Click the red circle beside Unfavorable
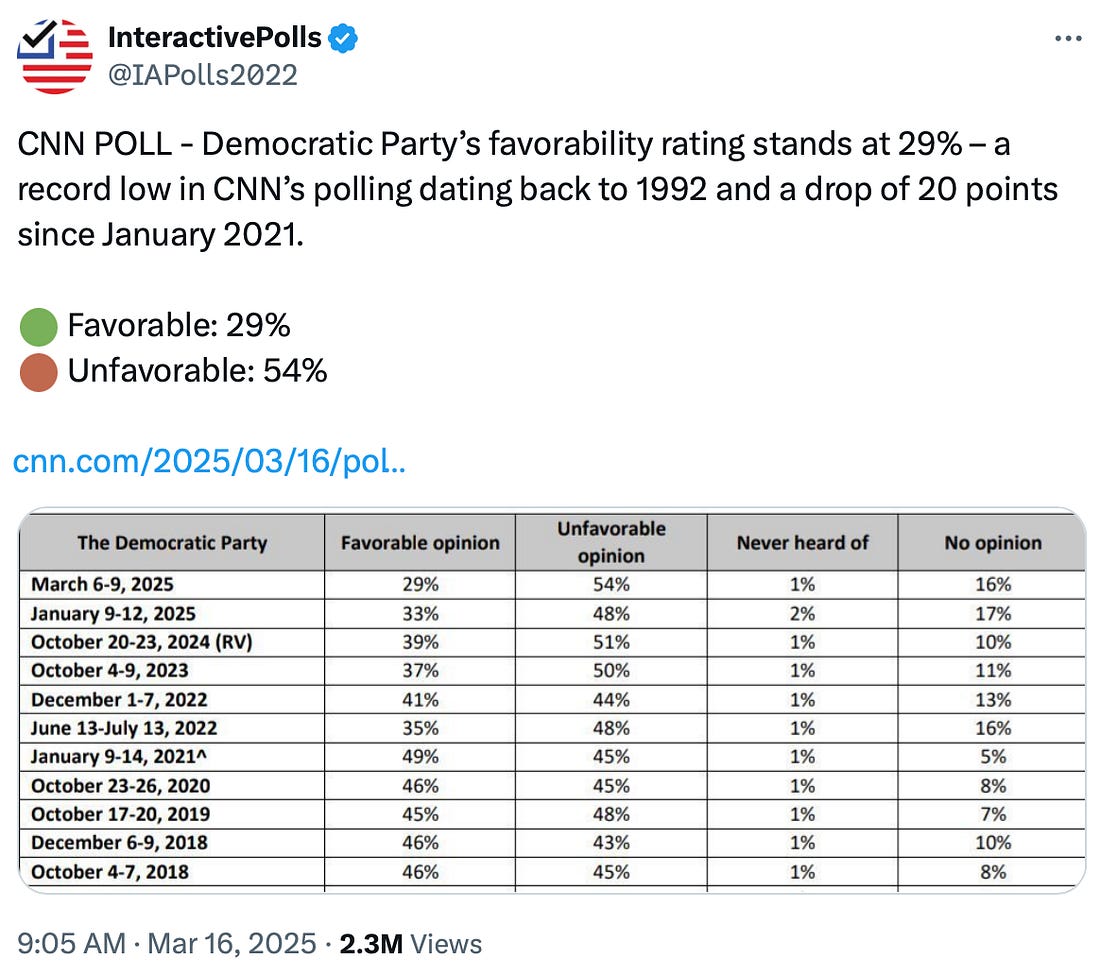The height and width of the screenshot is (973, 1100). click(x=38, y=372)
